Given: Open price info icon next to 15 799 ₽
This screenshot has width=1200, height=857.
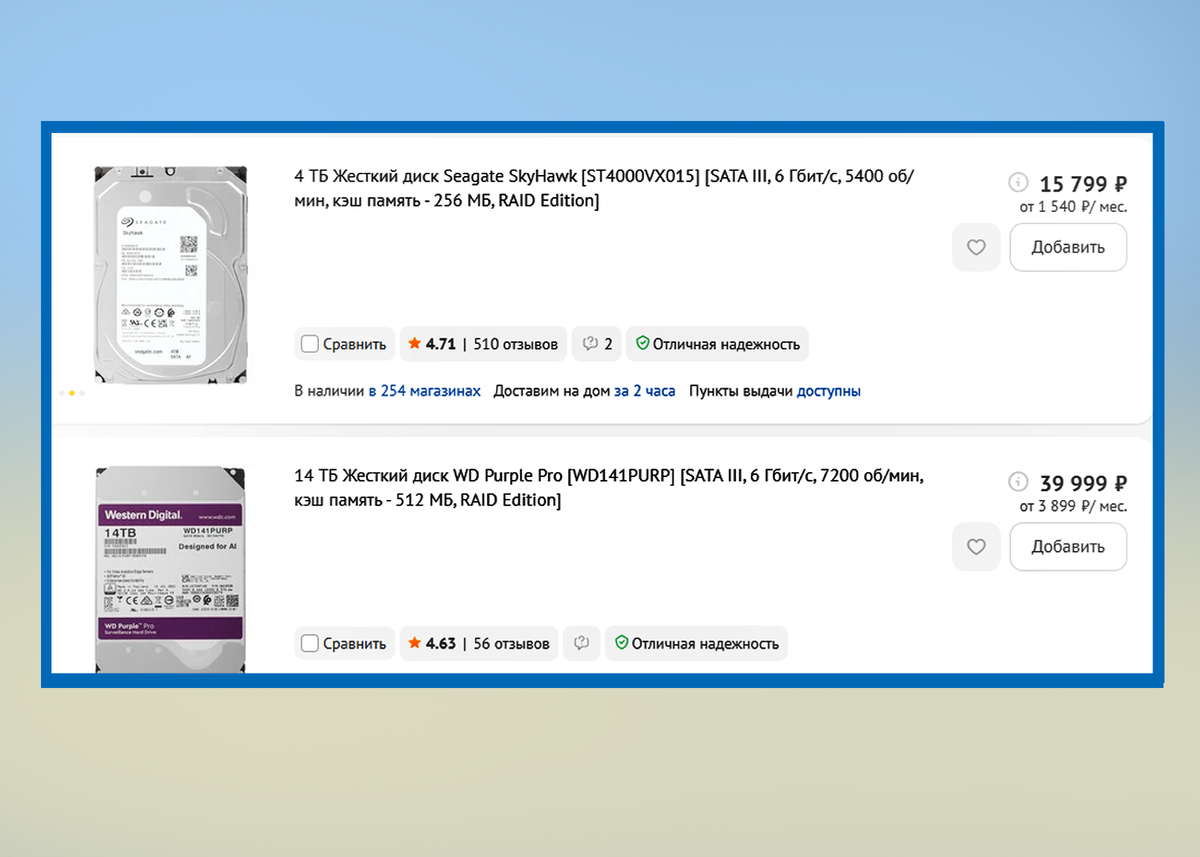Looking at the screenshot, I should pos(1018,182).
